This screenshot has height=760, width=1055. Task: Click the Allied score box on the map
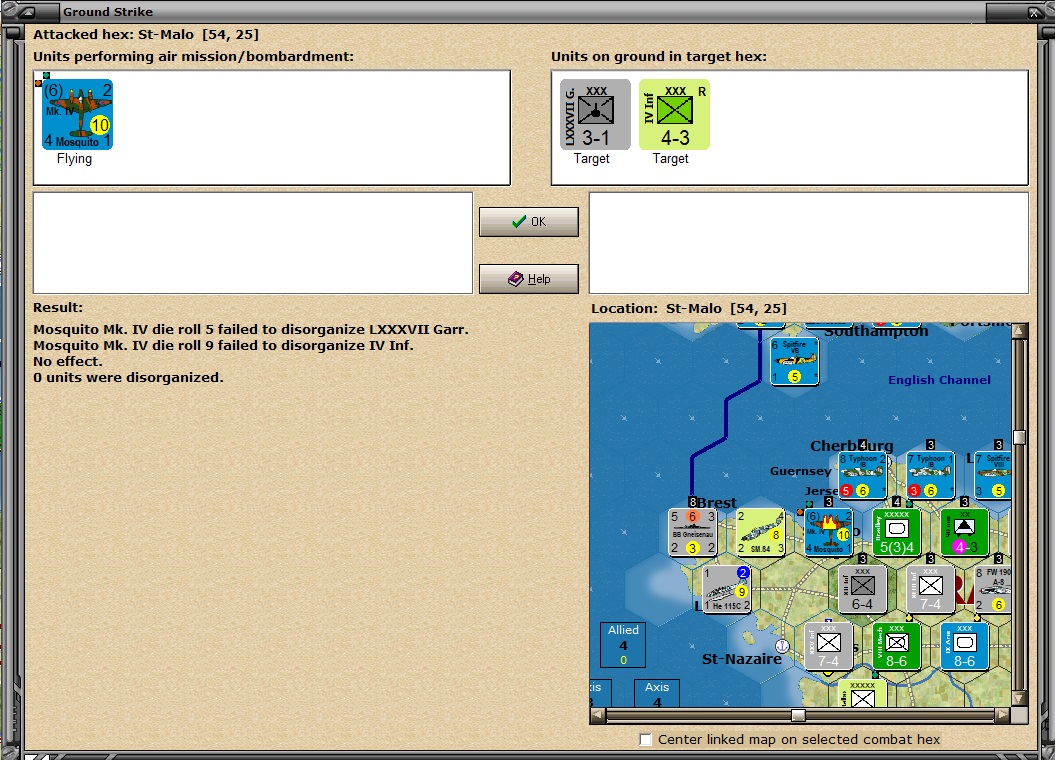(x=623, y=644)
